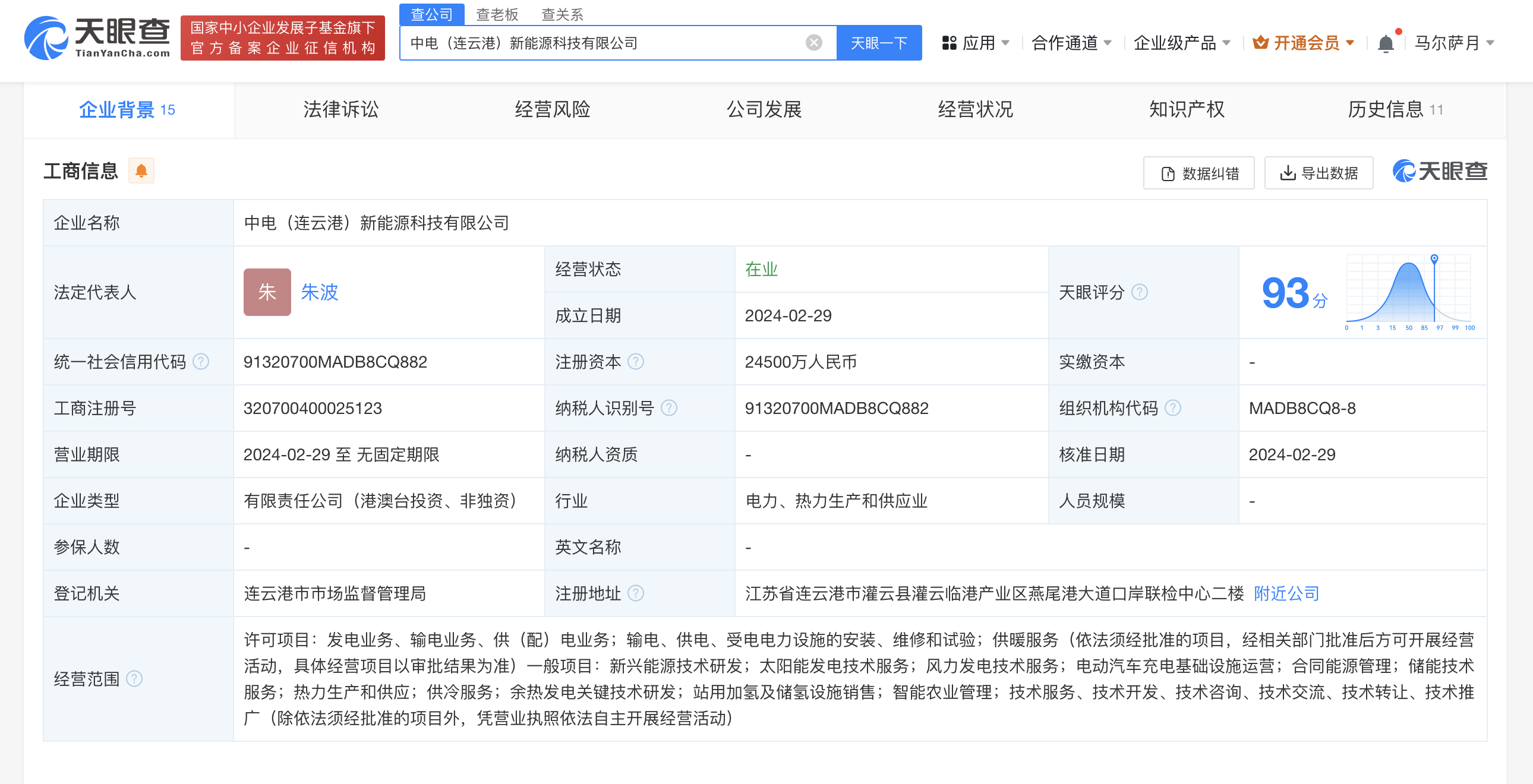Clear the search box using the X icon
Screen dimensions: 1533x784
pyautogui.click(x=813, y=42)
